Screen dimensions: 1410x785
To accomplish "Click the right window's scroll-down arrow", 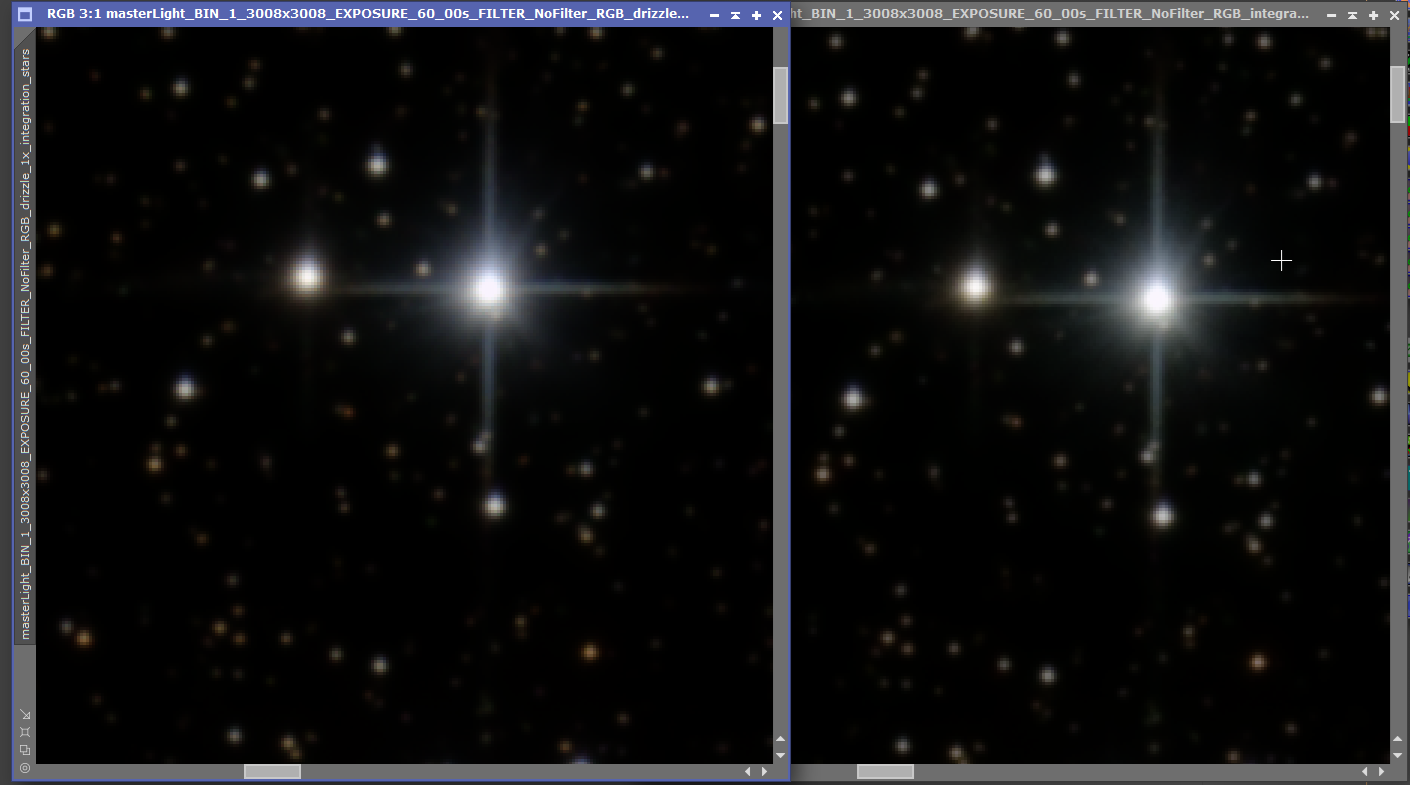I will coord(1398,755).
